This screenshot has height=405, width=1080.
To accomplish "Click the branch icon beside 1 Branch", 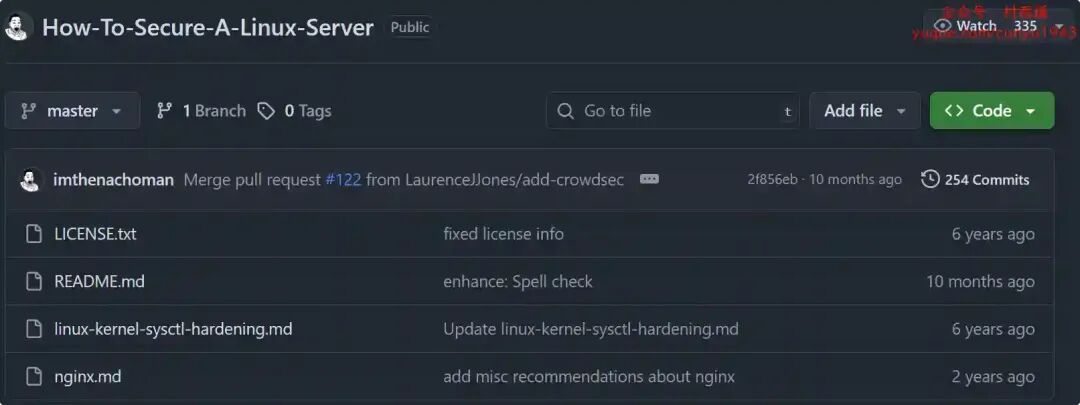I will click(x=165, y=111).
